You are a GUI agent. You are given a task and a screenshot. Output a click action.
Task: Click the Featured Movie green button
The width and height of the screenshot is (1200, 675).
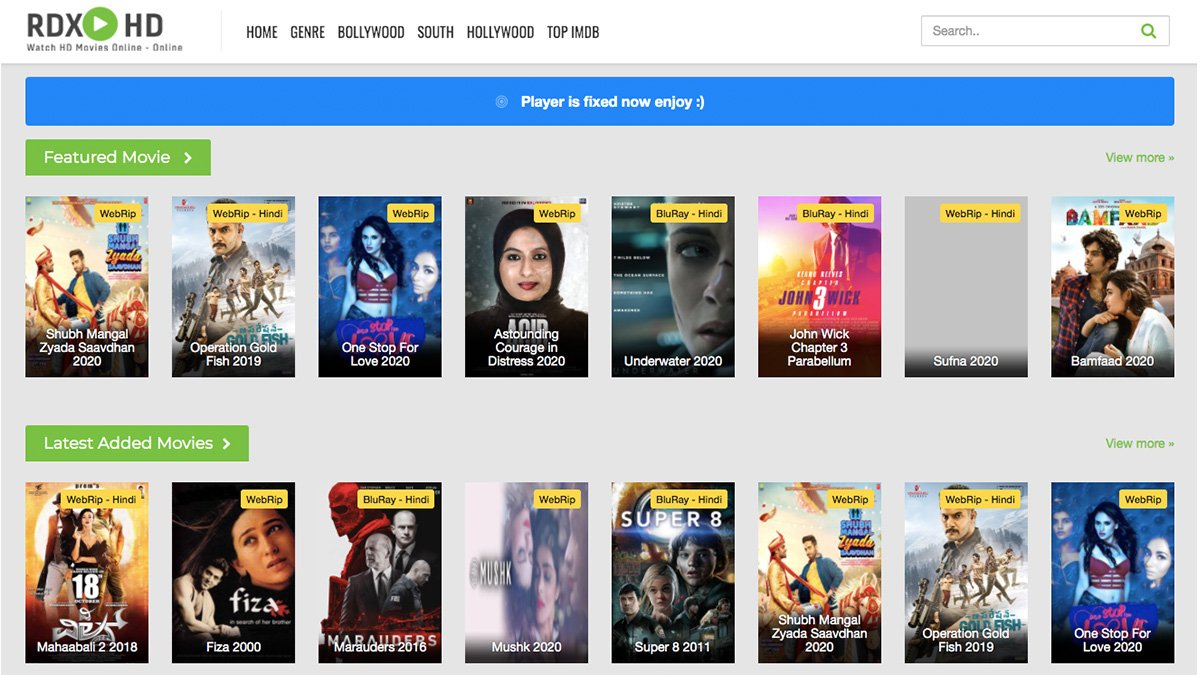(x=118, y=157)
